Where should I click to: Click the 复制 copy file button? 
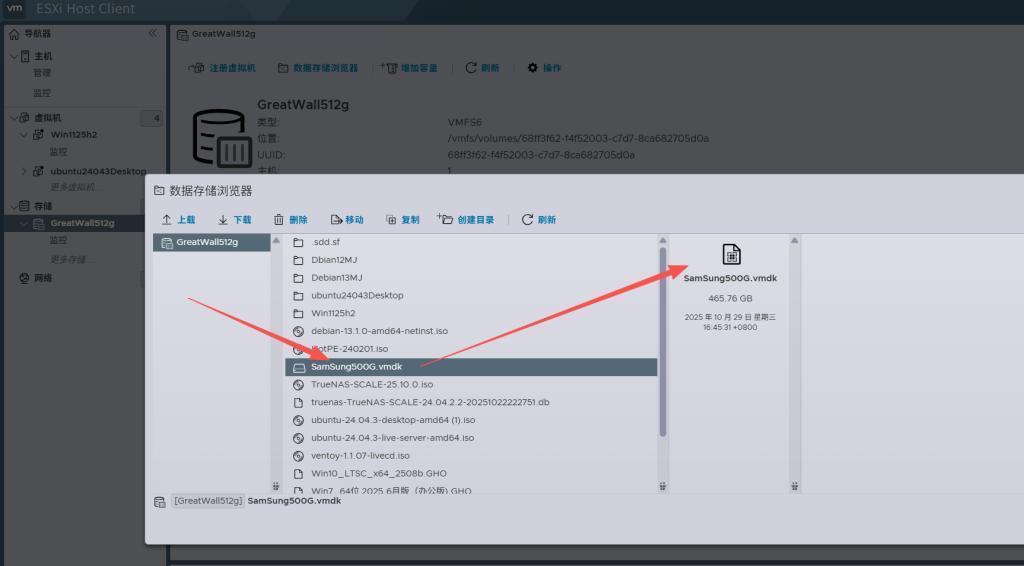(403, 220)
